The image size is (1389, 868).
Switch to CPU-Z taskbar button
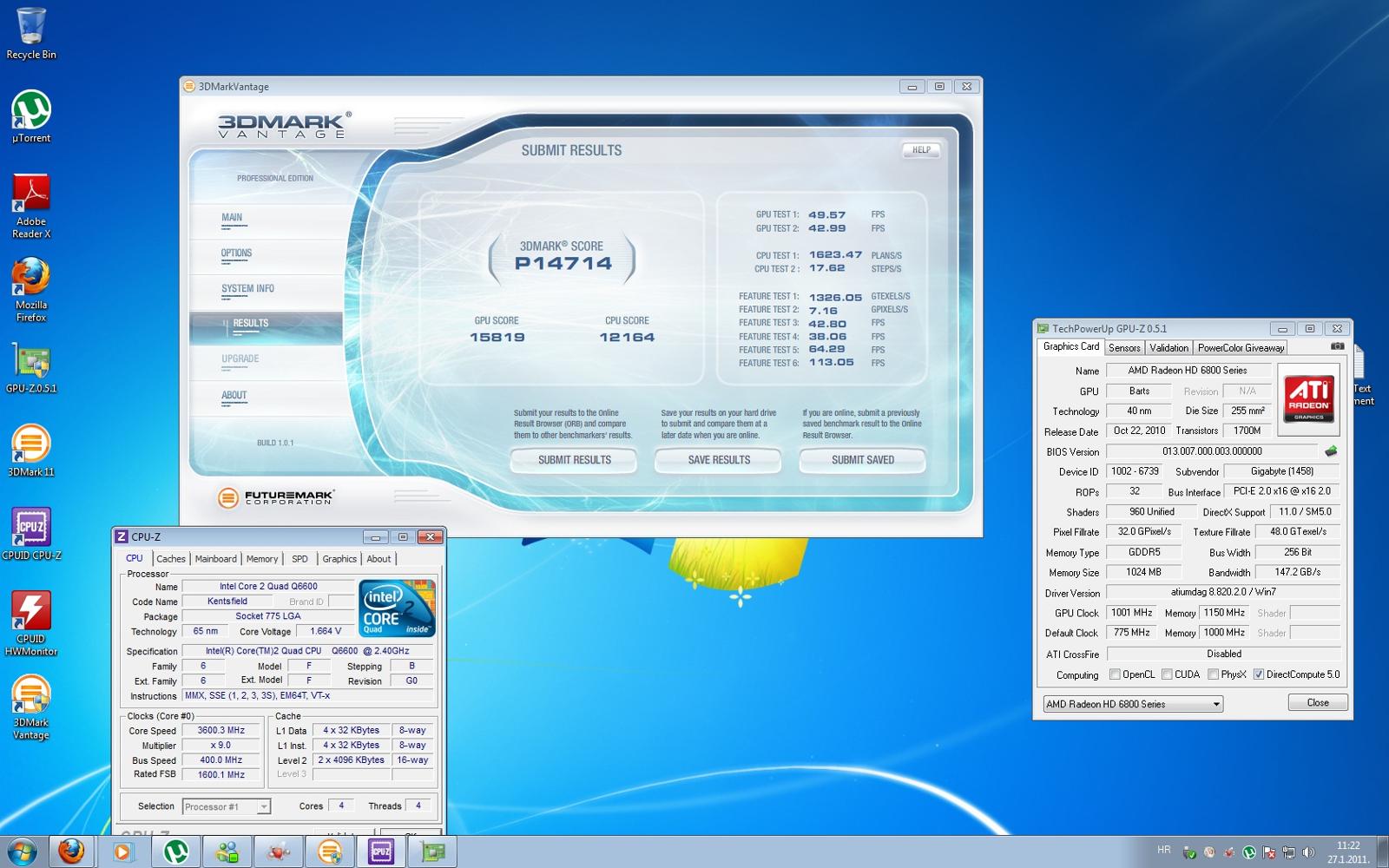(381, 852)
